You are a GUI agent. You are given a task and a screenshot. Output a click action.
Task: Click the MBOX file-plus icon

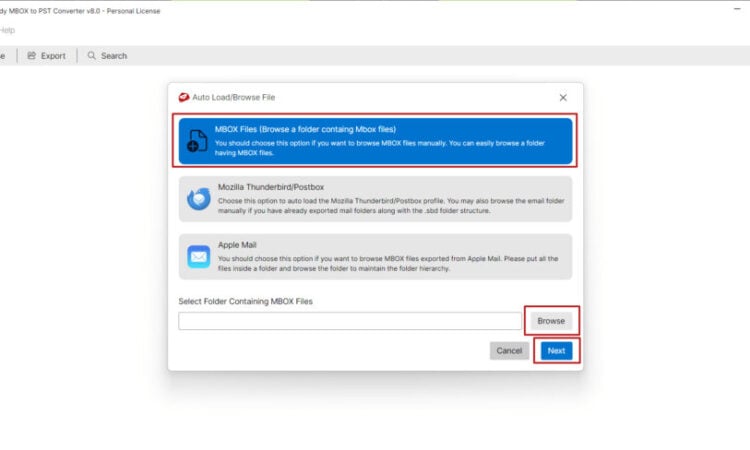(197, 142)
